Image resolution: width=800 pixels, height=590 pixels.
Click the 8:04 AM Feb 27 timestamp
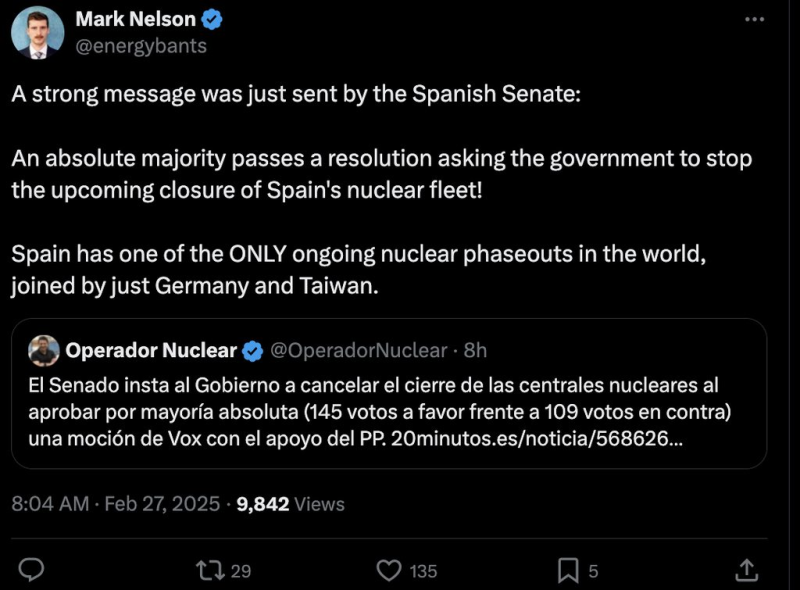click(x=114, y=504)
